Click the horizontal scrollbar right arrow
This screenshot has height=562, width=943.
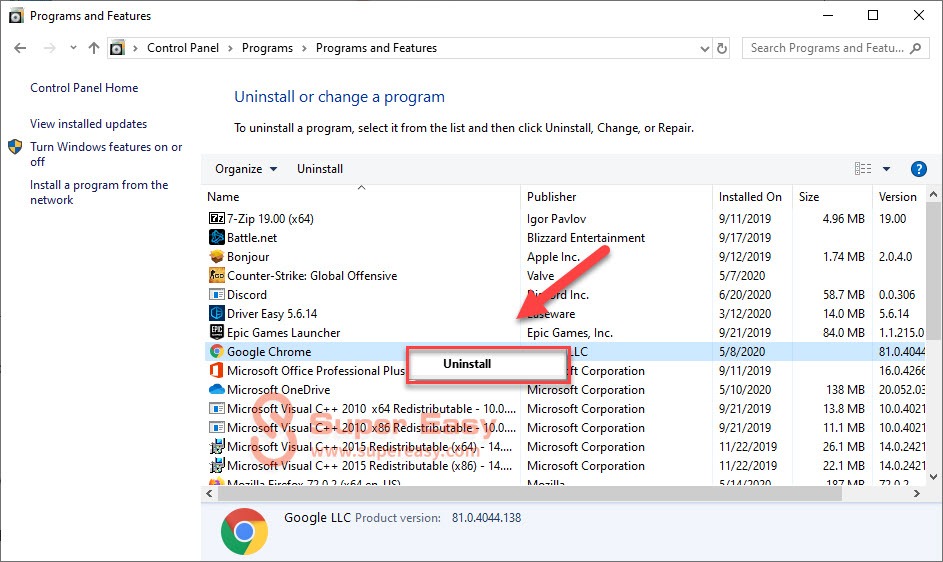917,493
